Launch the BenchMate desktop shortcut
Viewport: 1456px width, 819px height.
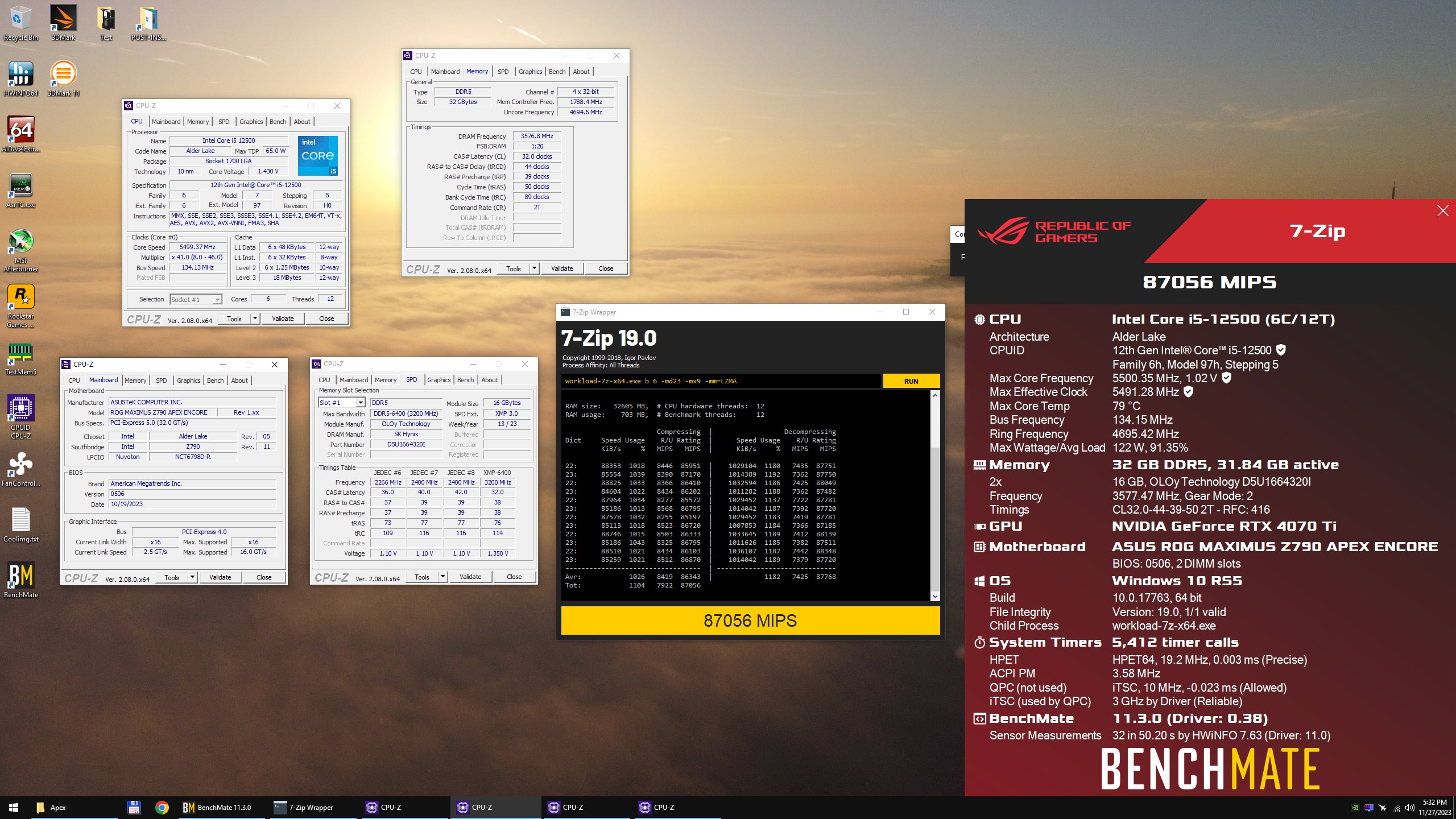(20, 580)
